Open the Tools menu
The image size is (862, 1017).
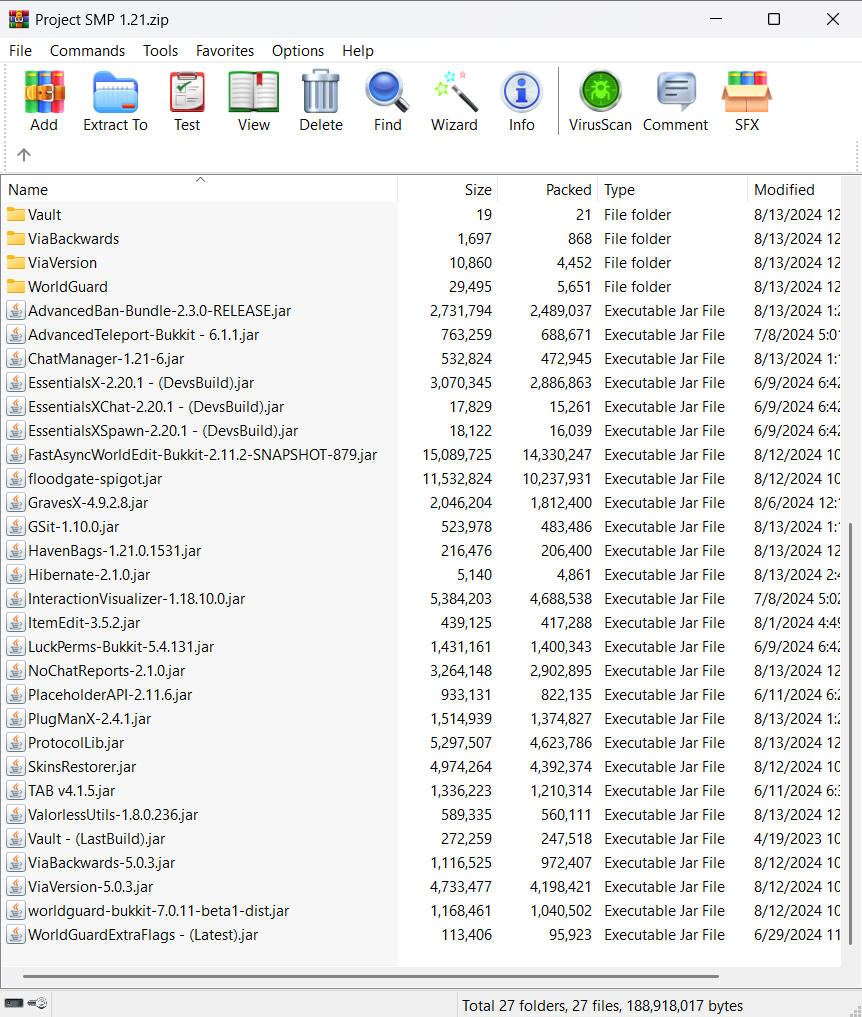(160, 51)
